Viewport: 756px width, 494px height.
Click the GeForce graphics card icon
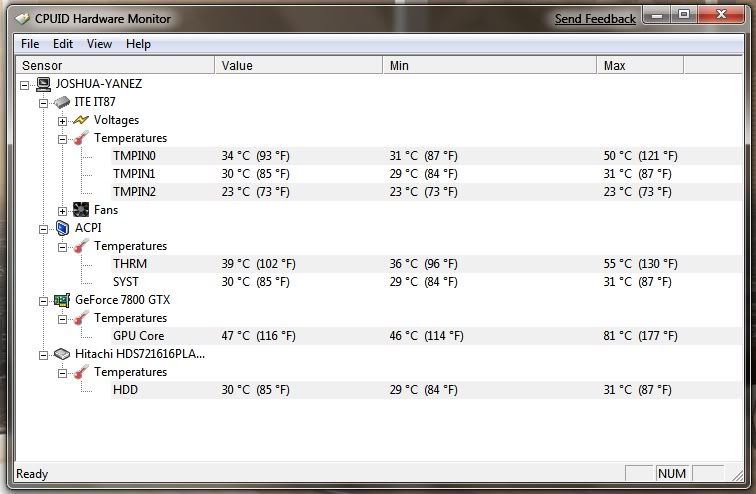62,300
